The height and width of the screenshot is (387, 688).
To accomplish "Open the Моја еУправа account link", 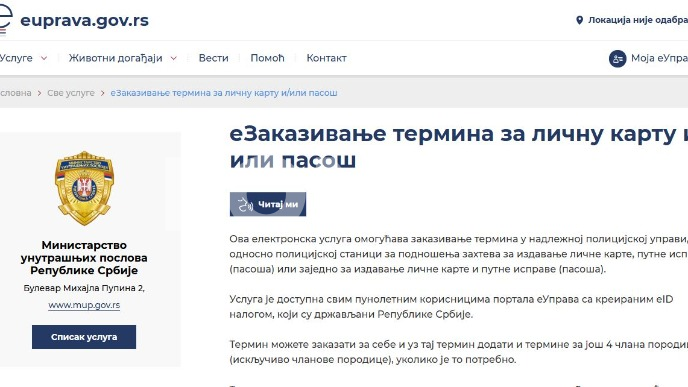I will pos(659,58).
